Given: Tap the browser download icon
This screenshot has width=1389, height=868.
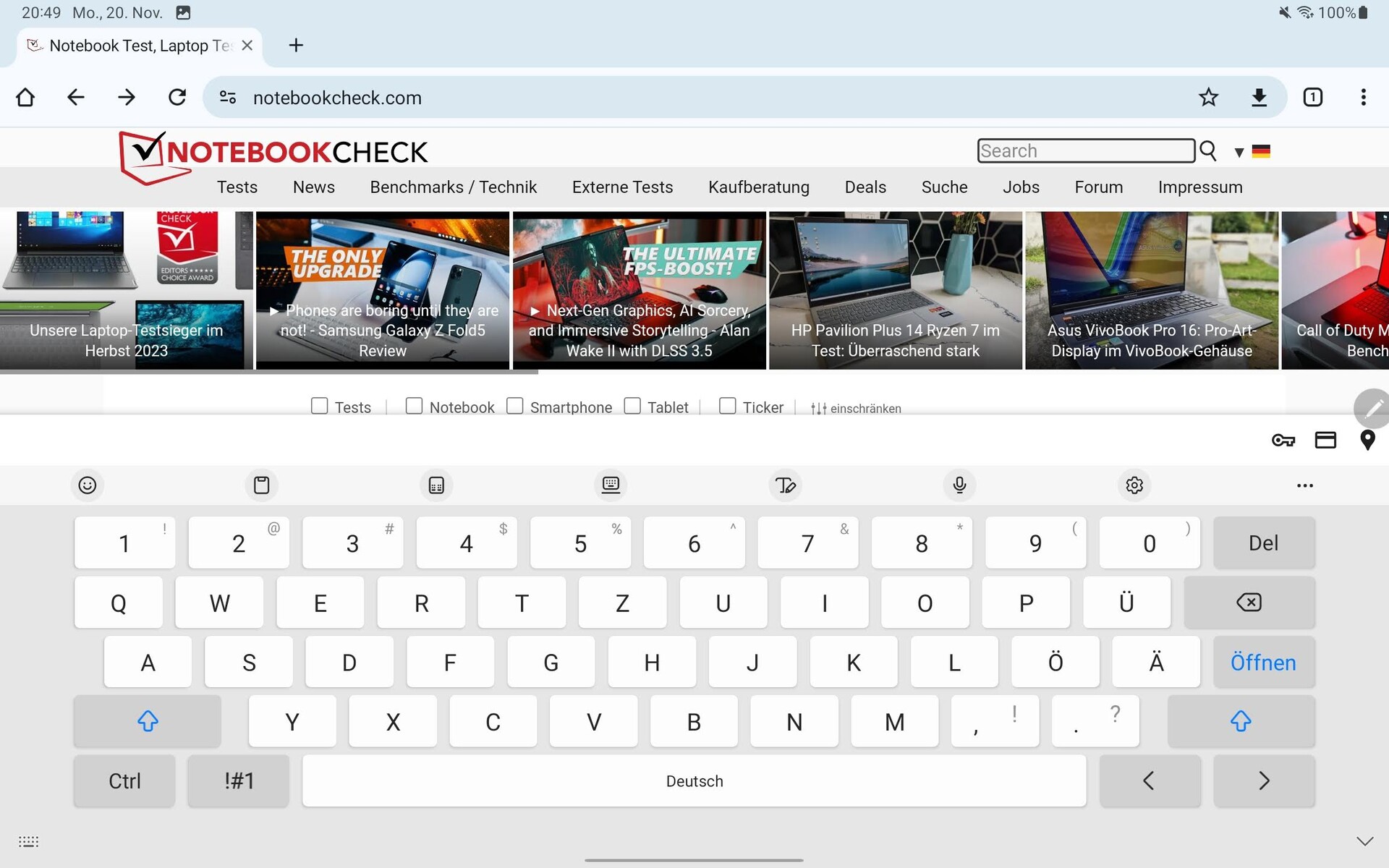Looking at the screenshot, I should pyautogui.click(x=1259, y=98).
